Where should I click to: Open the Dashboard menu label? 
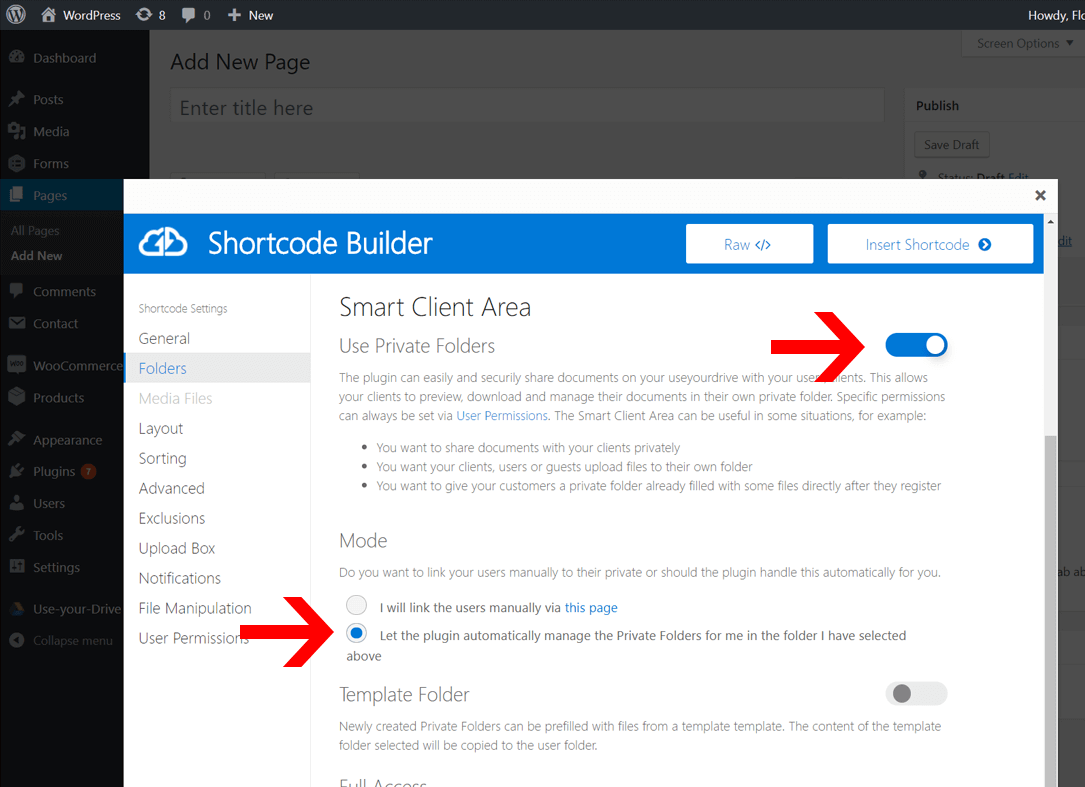coord(64,57)
